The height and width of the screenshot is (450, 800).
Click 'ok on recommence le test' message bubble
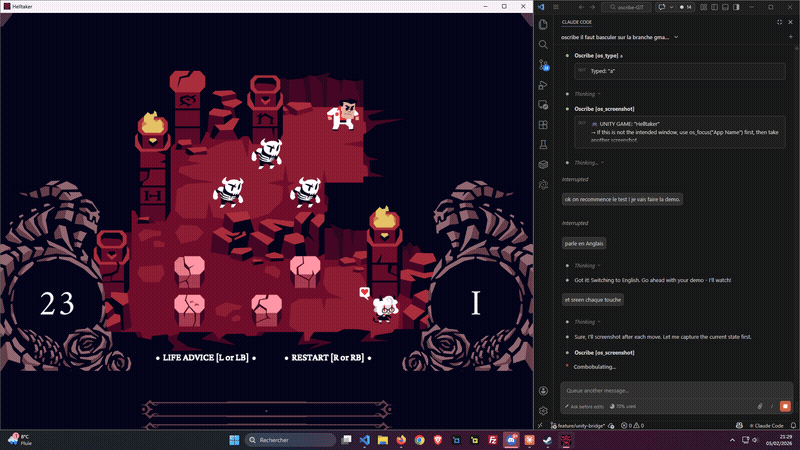(x=622, y=199)
